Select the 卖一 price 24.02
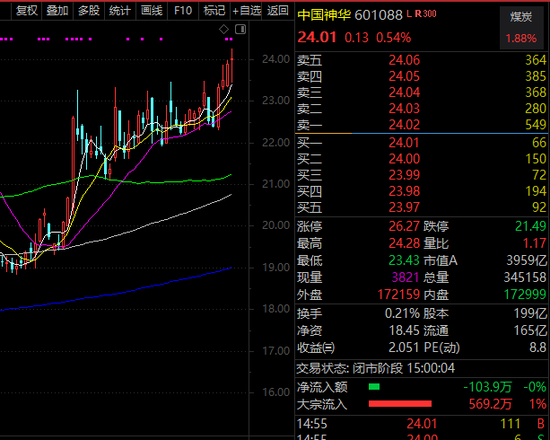The image size is (550, 440). 404,125
